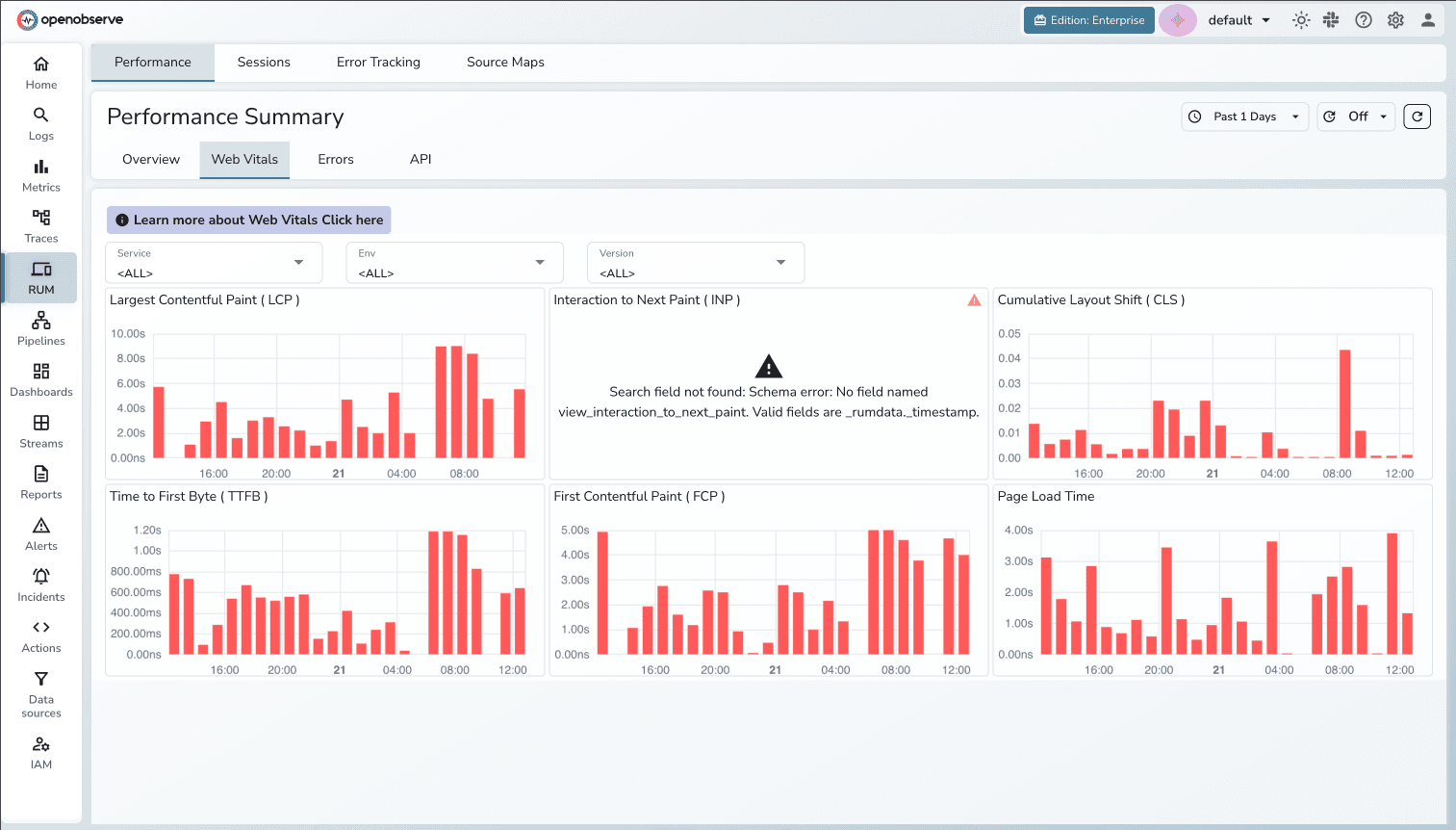1456x830 pixels.
Task: Select the Overview tab
Action: tap(152, 160)
